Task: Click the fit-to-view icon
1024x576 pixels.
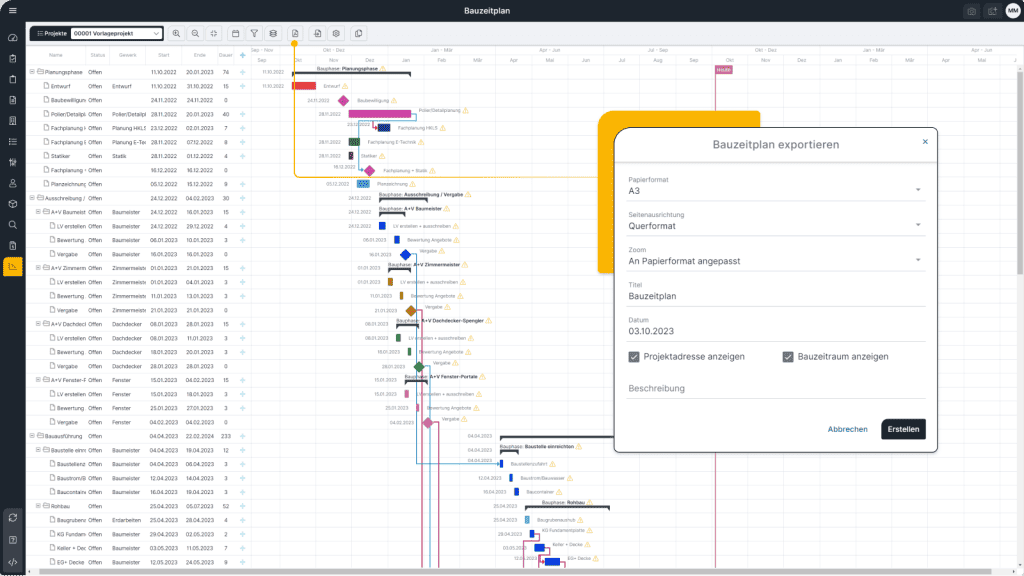Action: (x=215, y=33)
